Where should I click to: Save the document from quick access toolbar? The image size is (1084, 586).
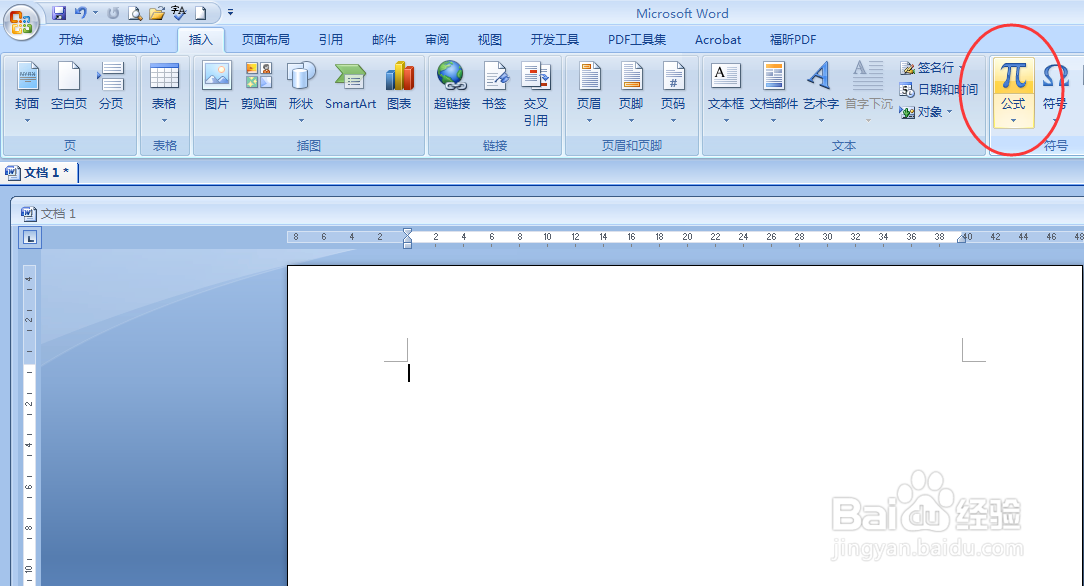pos(59,13)
